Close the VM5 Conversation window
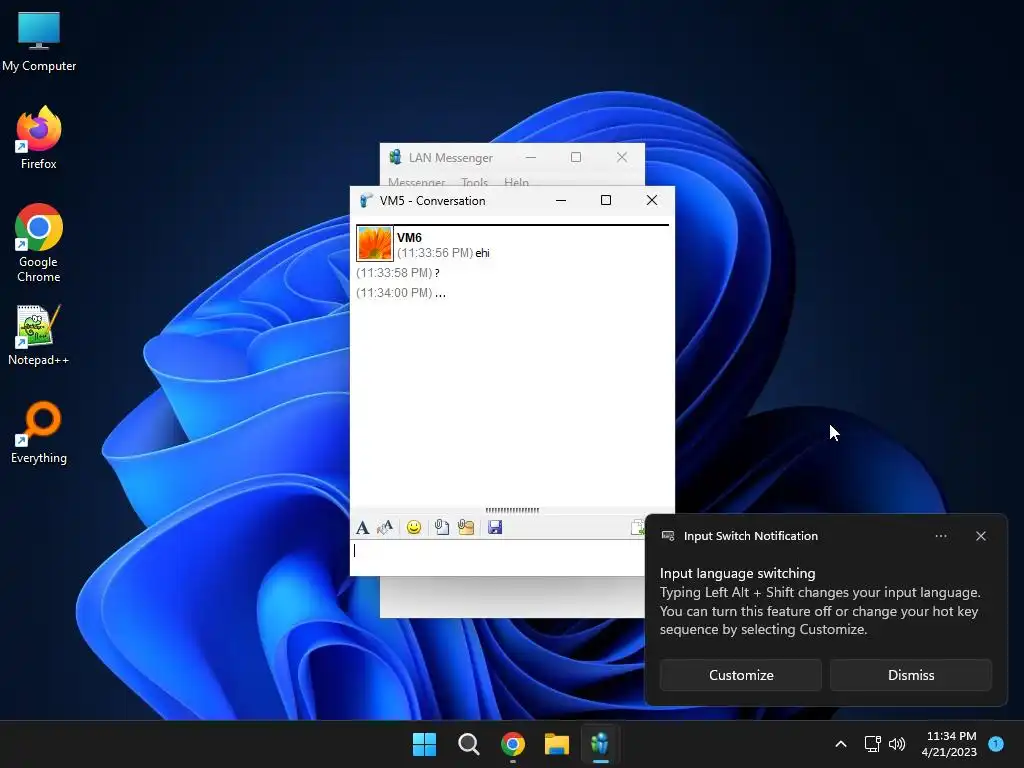This screenshot has height=768, width=1024. click(x=652, y=200)
